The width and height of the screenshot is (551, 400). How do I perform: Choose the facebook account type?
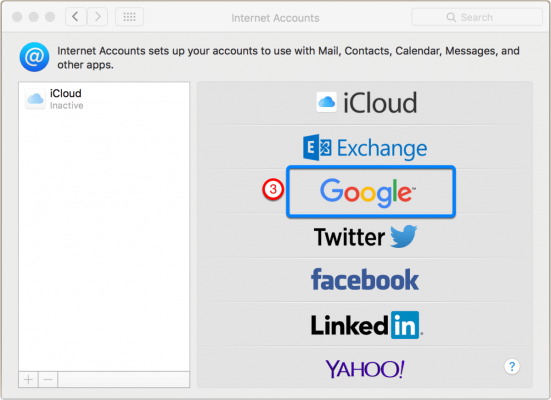click(365, 280)
